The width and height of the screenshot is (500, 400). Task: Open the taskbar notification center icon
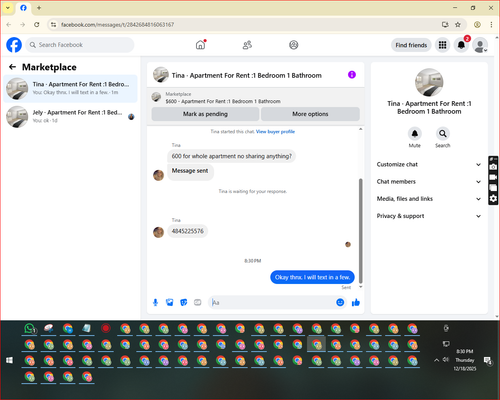click(488, 360)
